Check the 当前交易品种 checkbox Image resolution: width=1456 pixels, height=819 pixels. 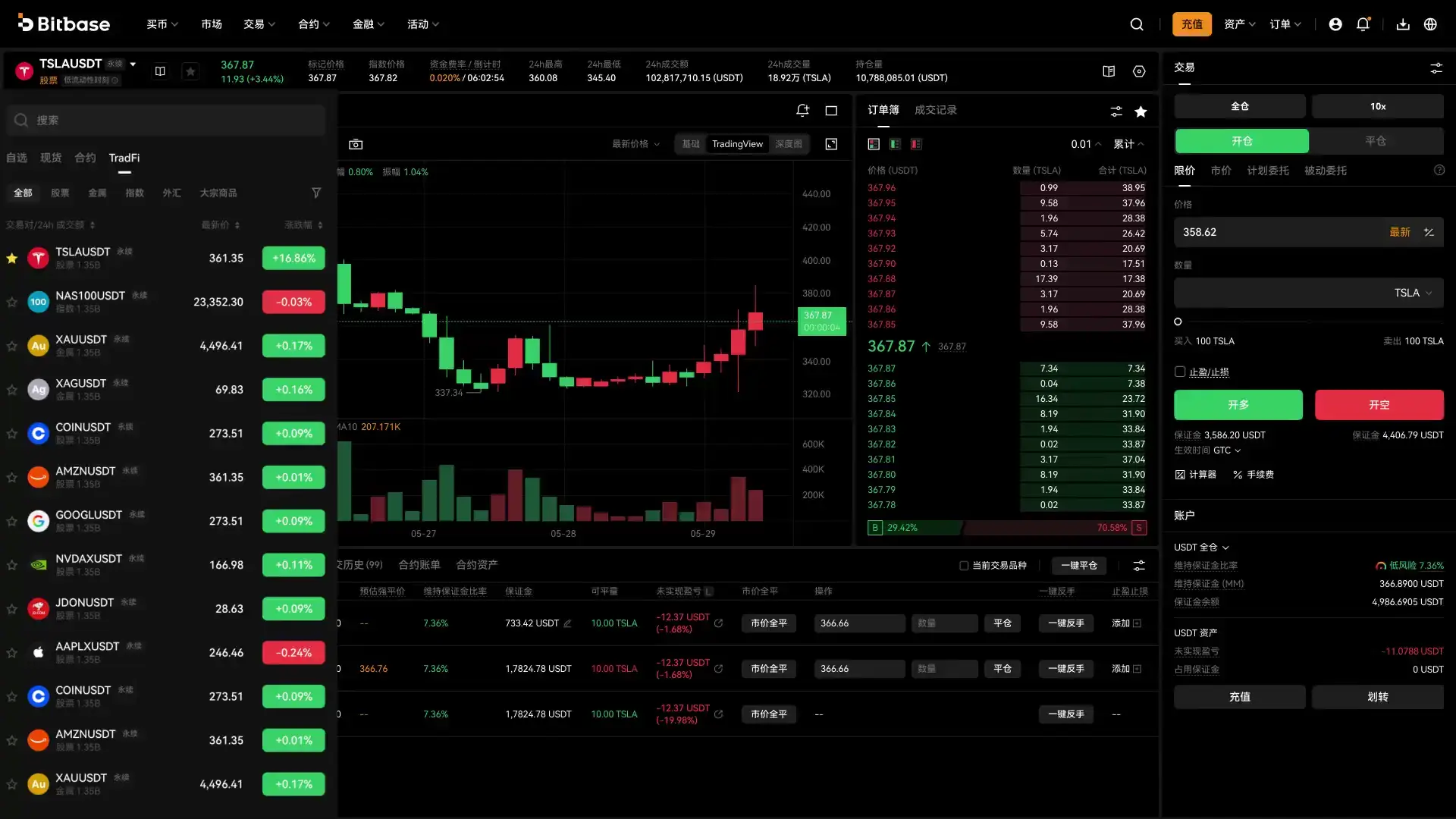(x=964, y=566)
